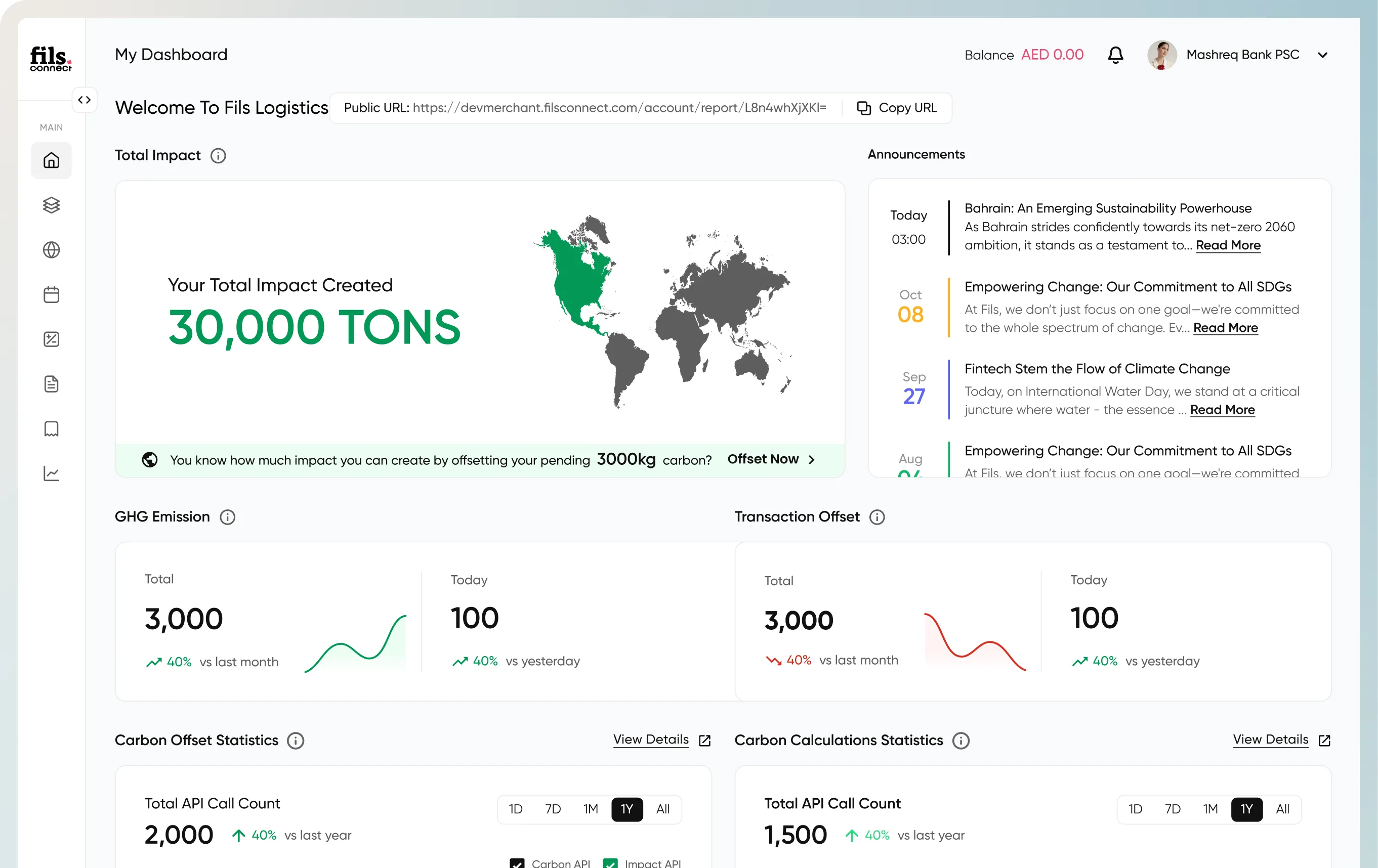
Task: Open the line chart analytics sidebar icon
Action: click(x=51, y=474)
